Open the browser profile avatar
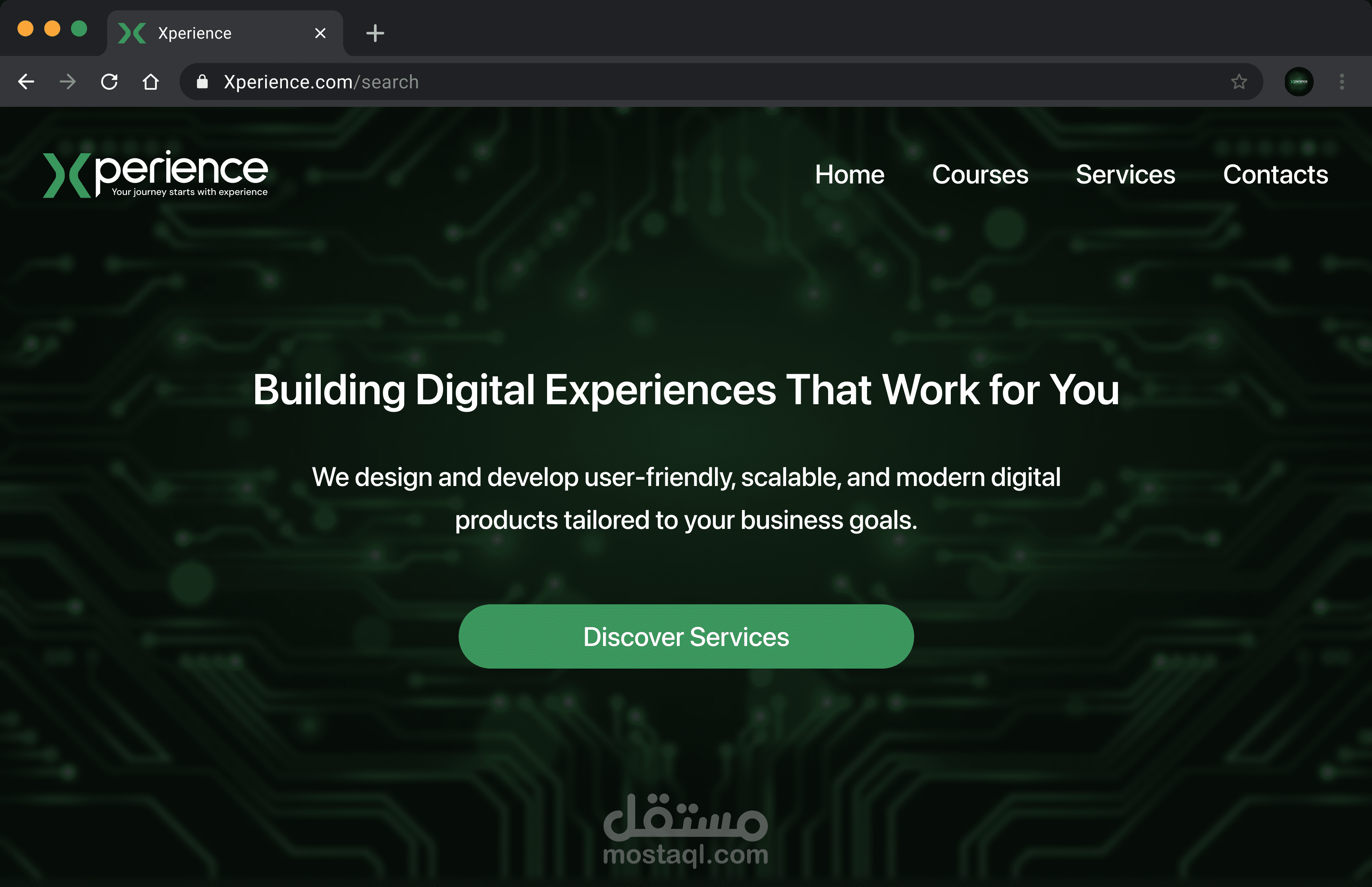The height and width of the screenshot is (887, 1372). tap(1299, 82)
